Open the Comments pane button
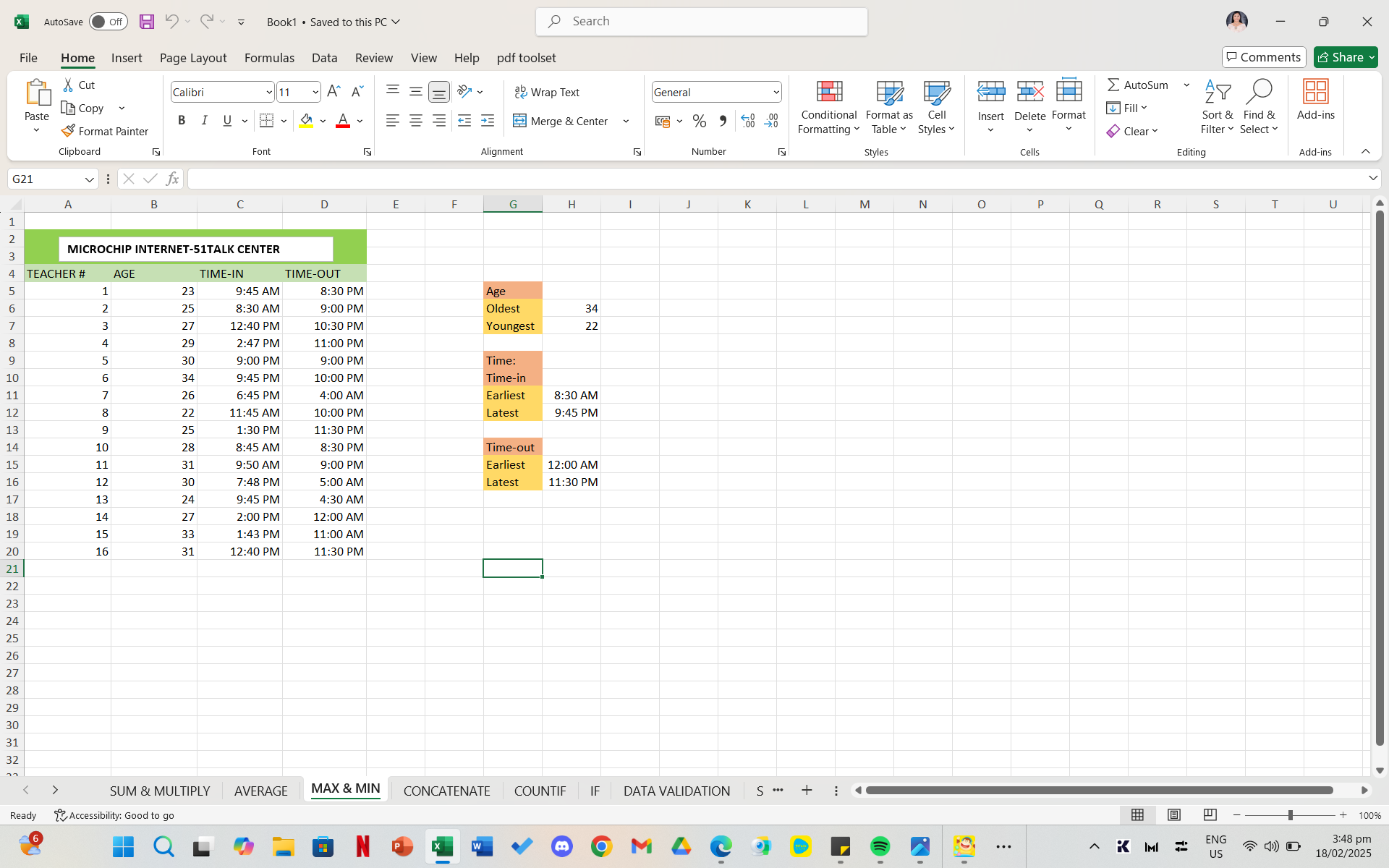1389x868 pixels. tap(1263, 57)
